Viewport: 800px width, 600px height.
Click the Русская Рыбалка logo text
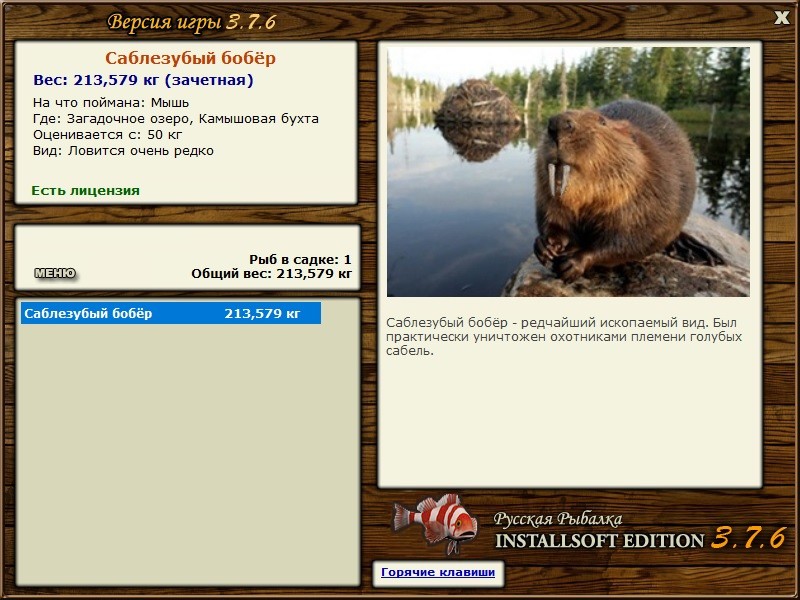558,519
